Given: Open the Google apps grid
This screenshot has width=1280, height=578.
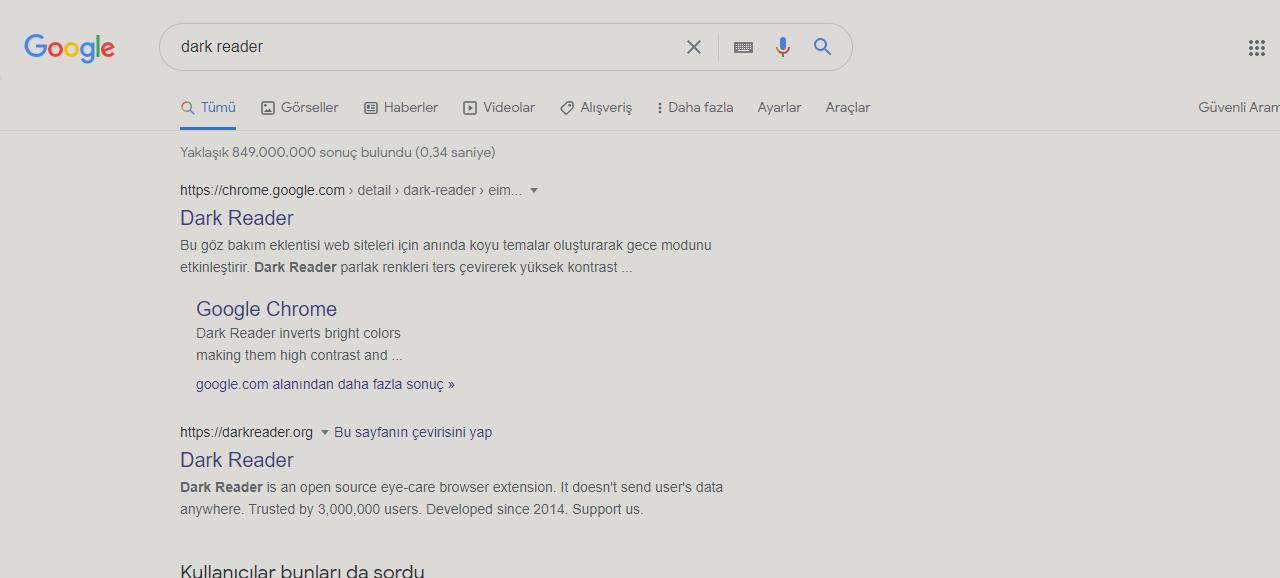Looking at the screenshot, I should pos(1257,48).
